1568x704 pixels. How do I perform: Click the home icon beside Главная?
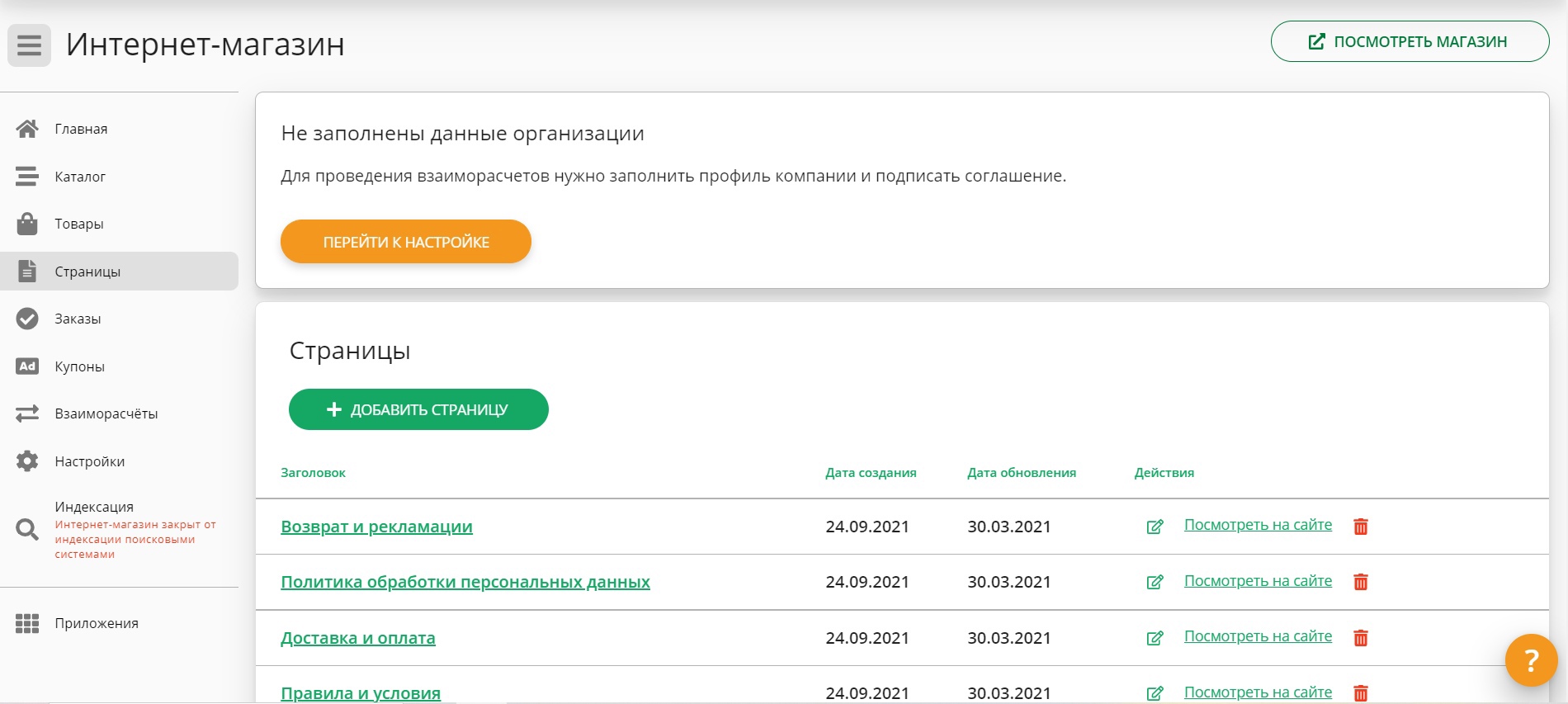point(27,129)
